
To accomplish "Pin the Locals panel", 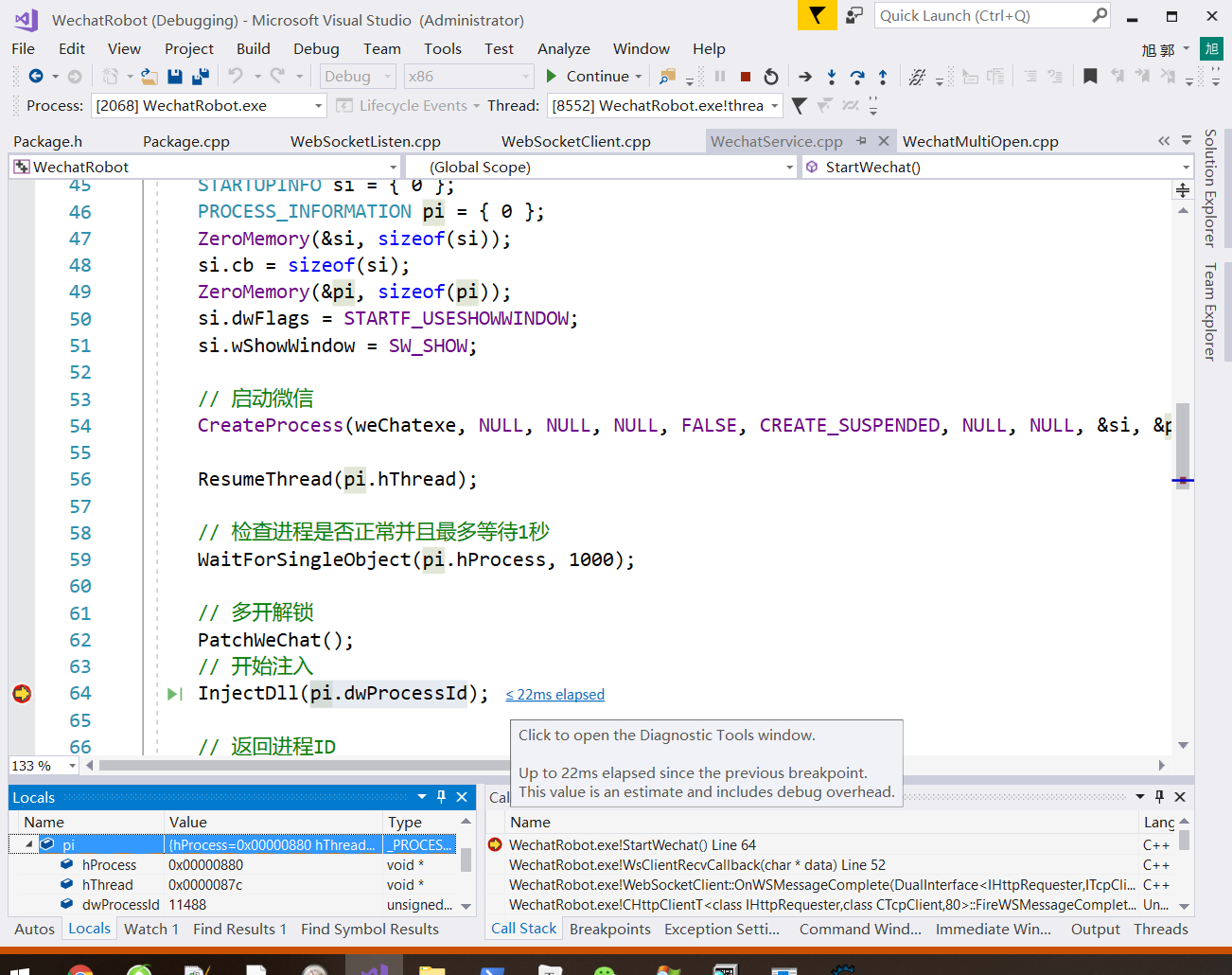I will coord(441,797).
